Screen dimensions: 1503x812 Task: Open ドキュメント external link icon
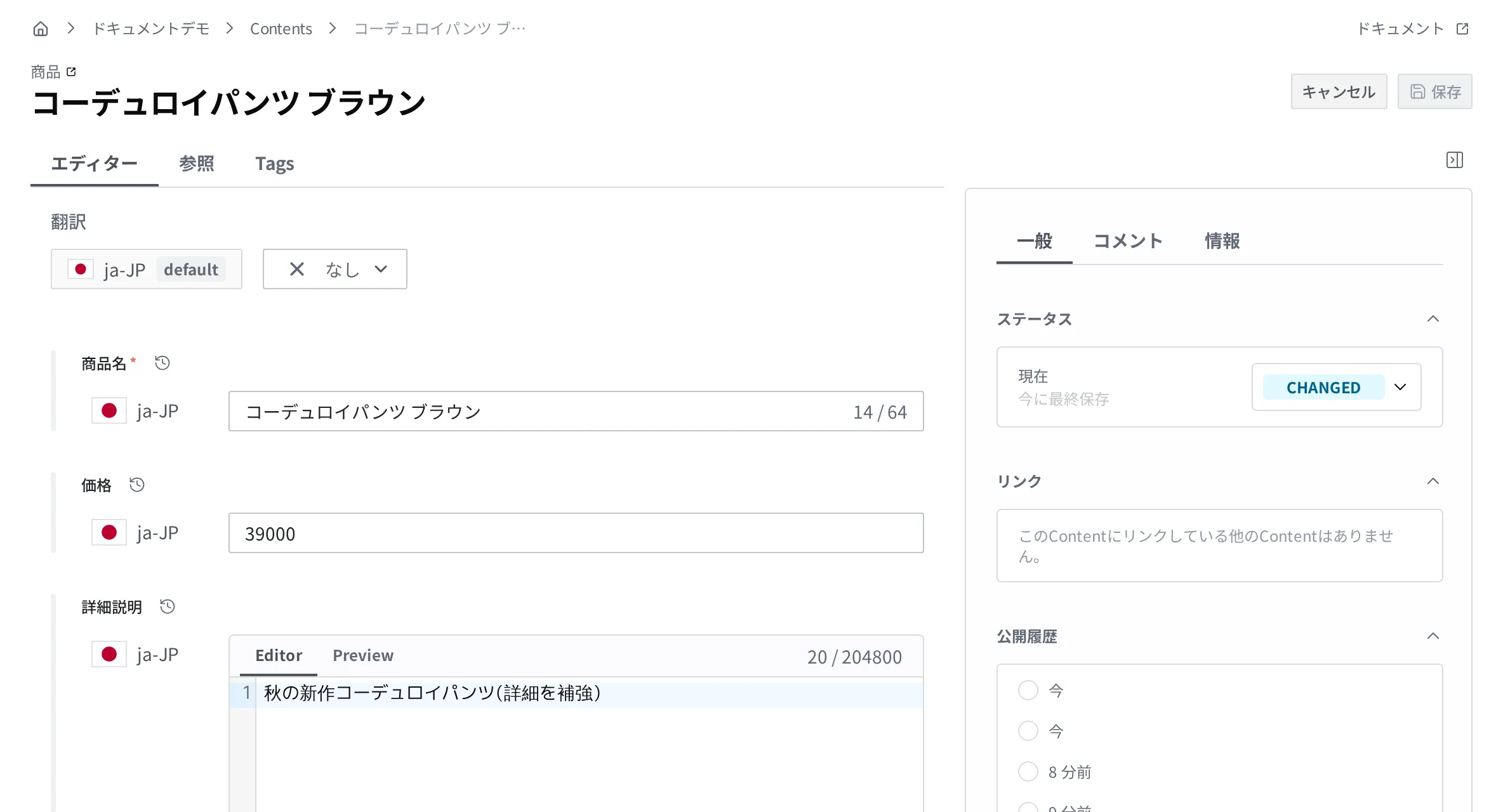click(1462, 29)
